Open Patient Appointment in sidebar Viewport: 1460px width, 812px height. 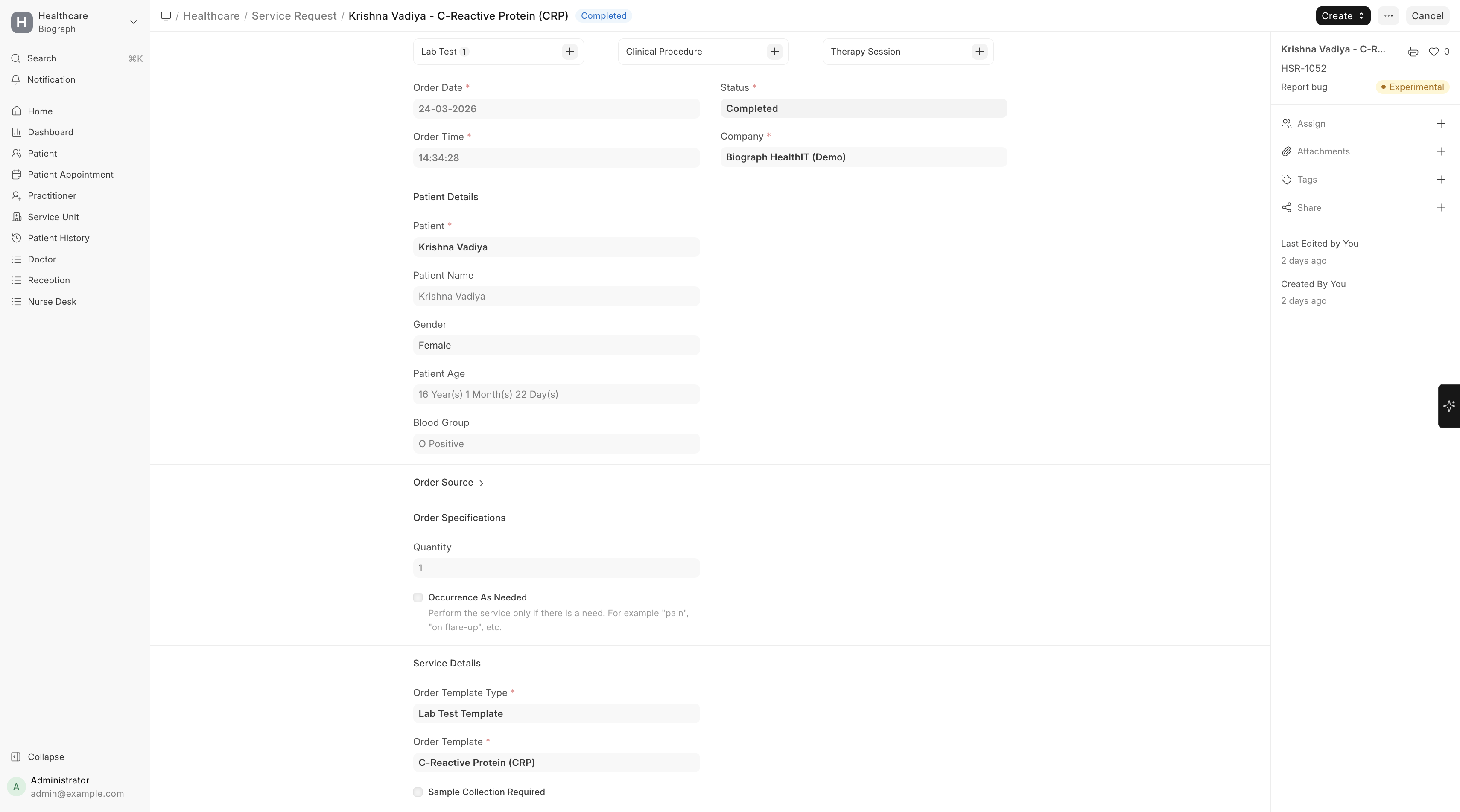(70, 175)
